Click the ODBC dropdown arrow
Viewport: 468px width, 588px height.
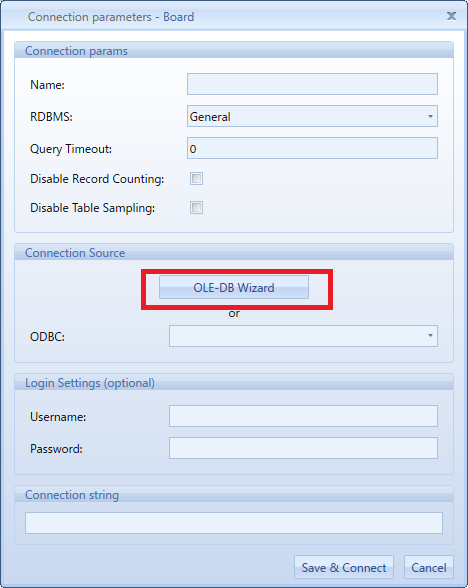tap(430, 336)
